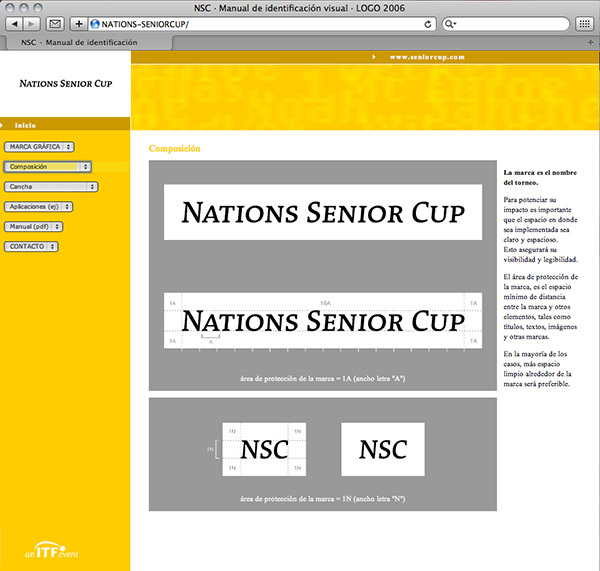Click the paragraph starting El área de protección
600x571 pixels.
(x=541, y=307)
